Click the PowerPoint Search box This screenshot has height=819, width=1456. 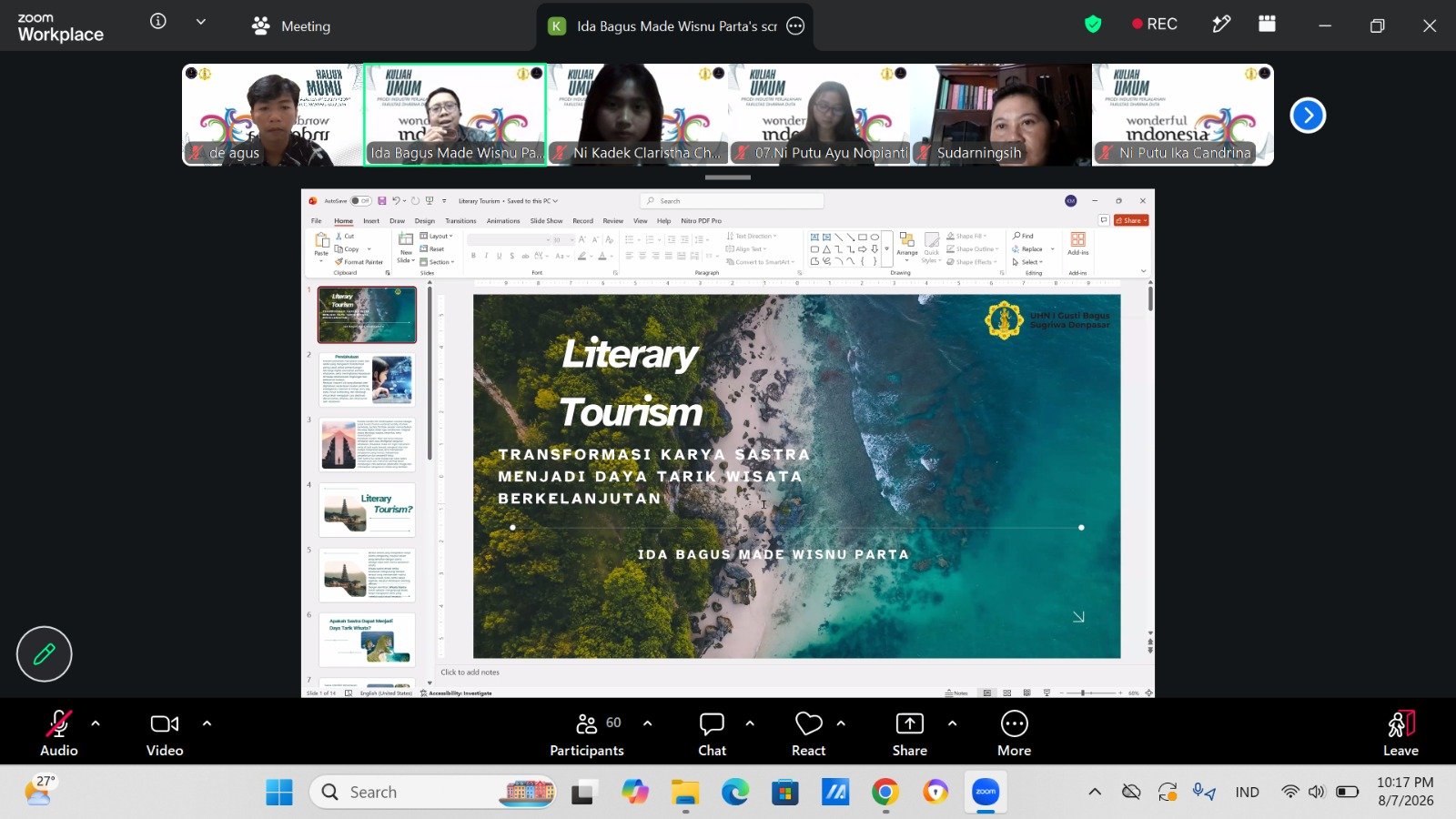[732, 201]
